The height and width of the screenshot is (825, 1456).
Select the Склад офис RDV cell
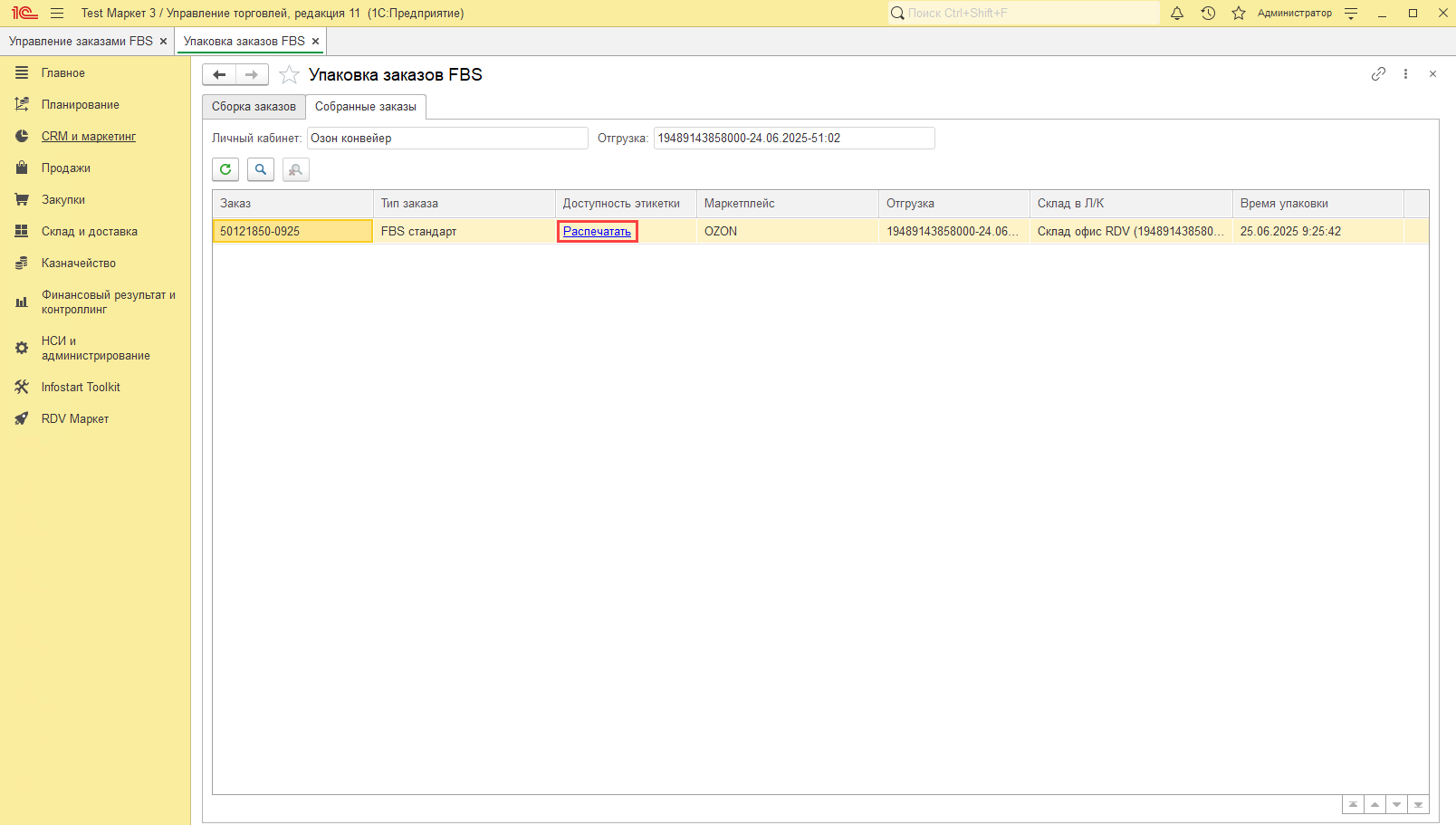click(1131, 232)
